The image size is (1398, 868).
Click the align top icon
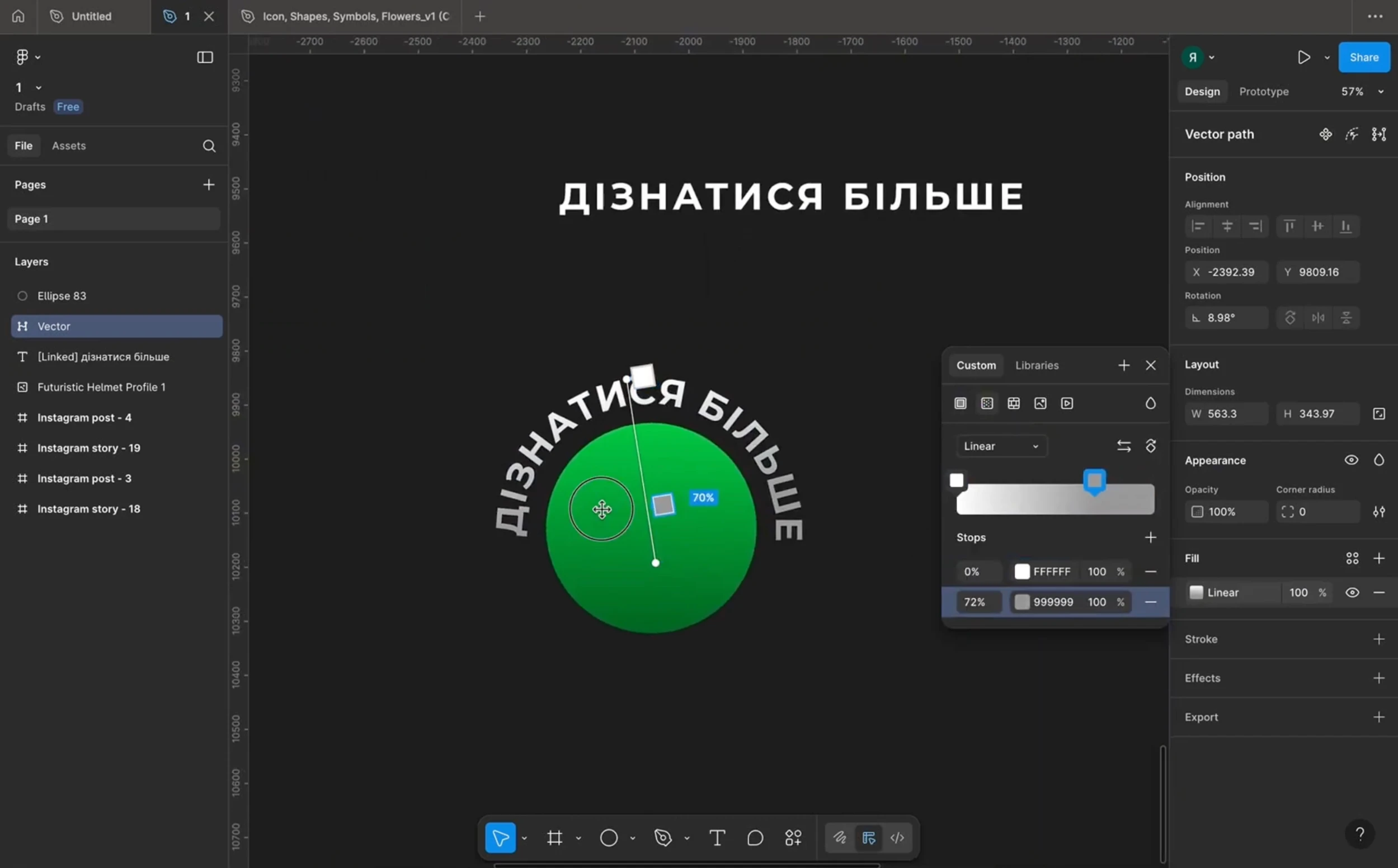(1289, 226)
